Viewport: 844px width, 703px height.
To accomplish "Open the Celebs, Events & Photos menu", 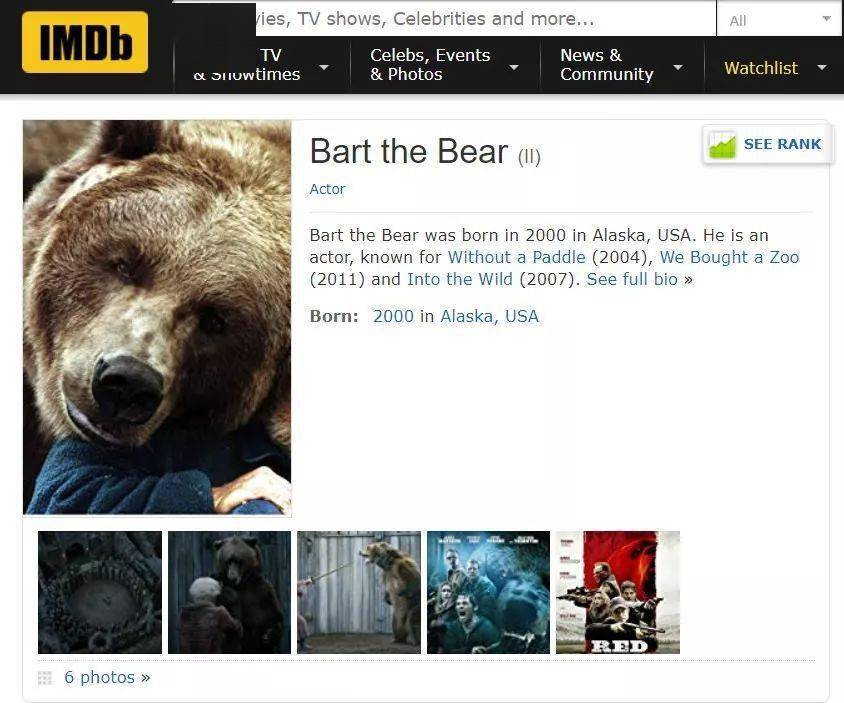I will point(430,65).
